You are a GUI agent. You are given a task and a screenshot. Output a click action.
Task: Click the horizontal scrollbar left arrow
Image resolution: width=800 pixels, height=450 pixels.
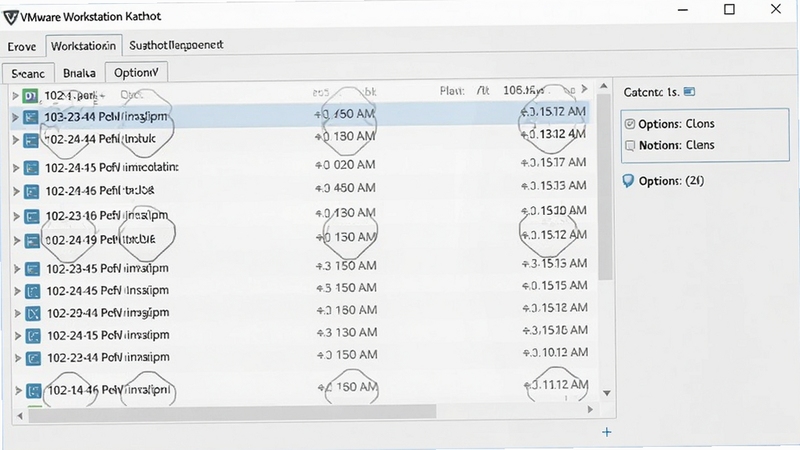20,416
